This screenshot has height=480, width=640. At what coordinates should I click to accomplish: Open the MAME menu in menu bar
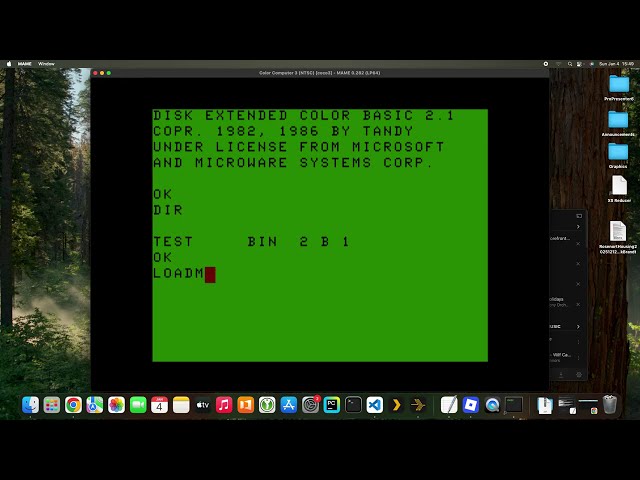click(24, 64)
